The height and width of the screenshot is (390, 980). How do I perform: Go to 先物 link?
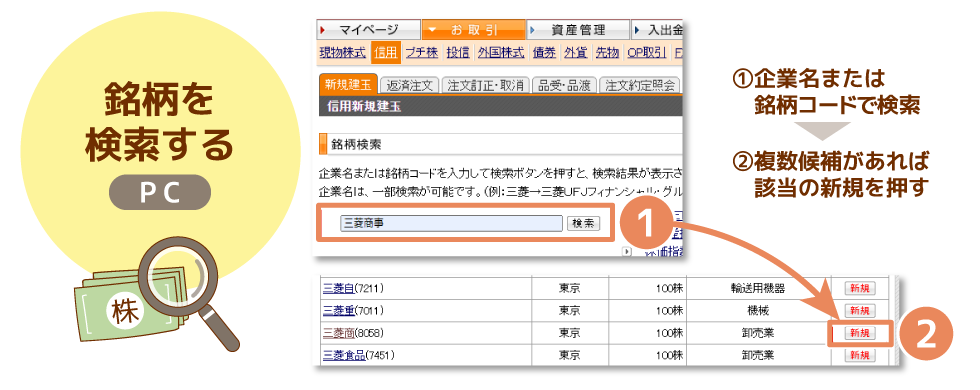coord(607,53)
